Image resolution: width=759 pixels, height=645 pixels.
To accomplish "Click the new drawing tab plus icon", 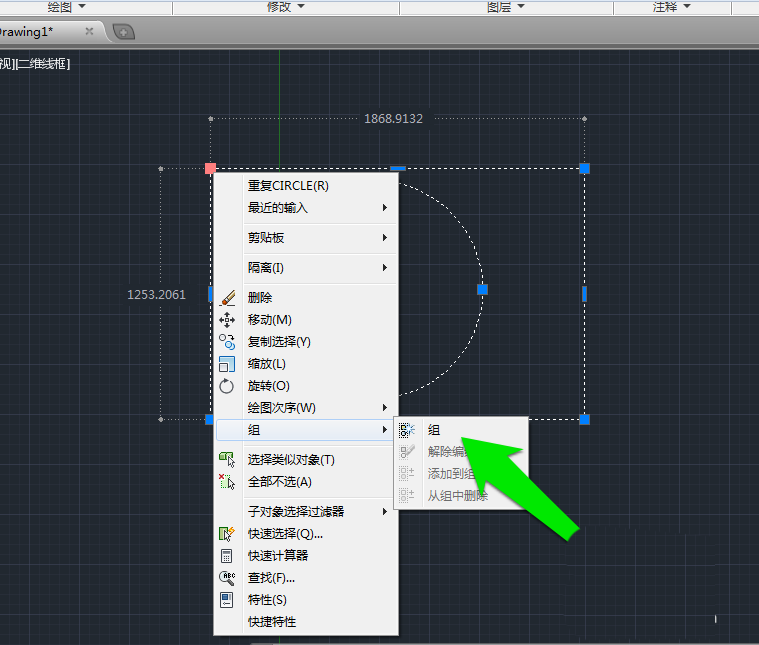I will (x=124, y=32).
